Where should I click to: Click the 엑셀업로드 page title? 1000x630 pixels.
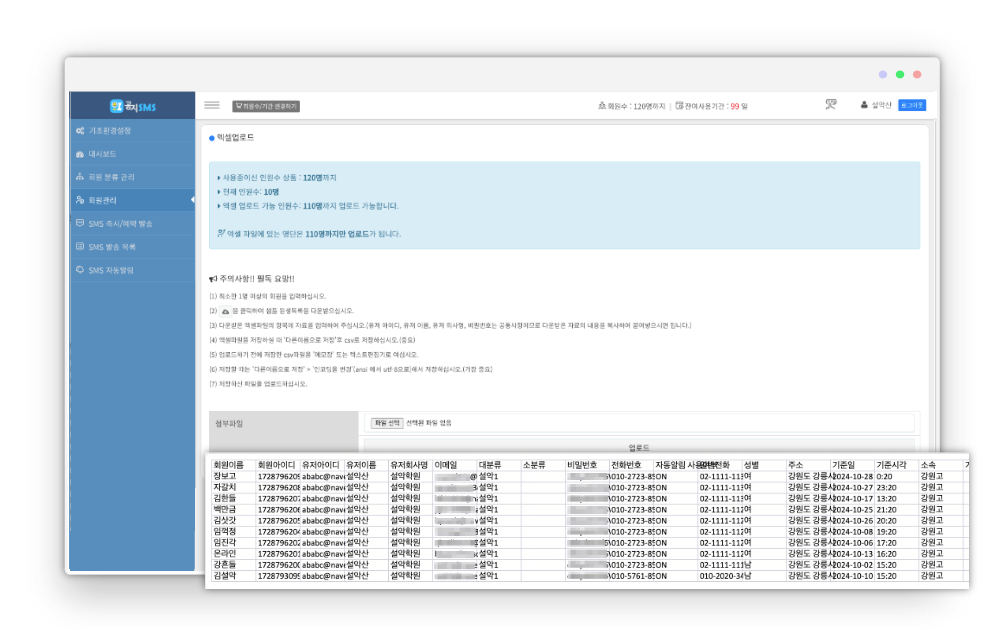click(x=235, y=137)
